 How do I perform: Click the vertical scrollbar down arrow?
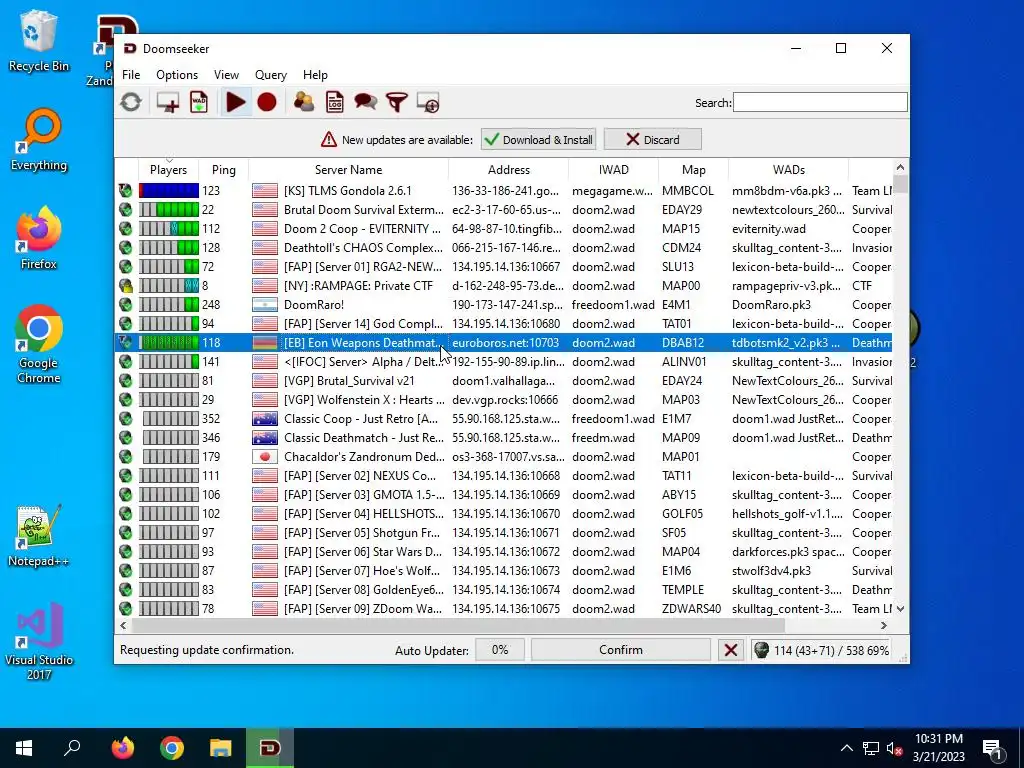pyautogui.click(x=901, y=609)
